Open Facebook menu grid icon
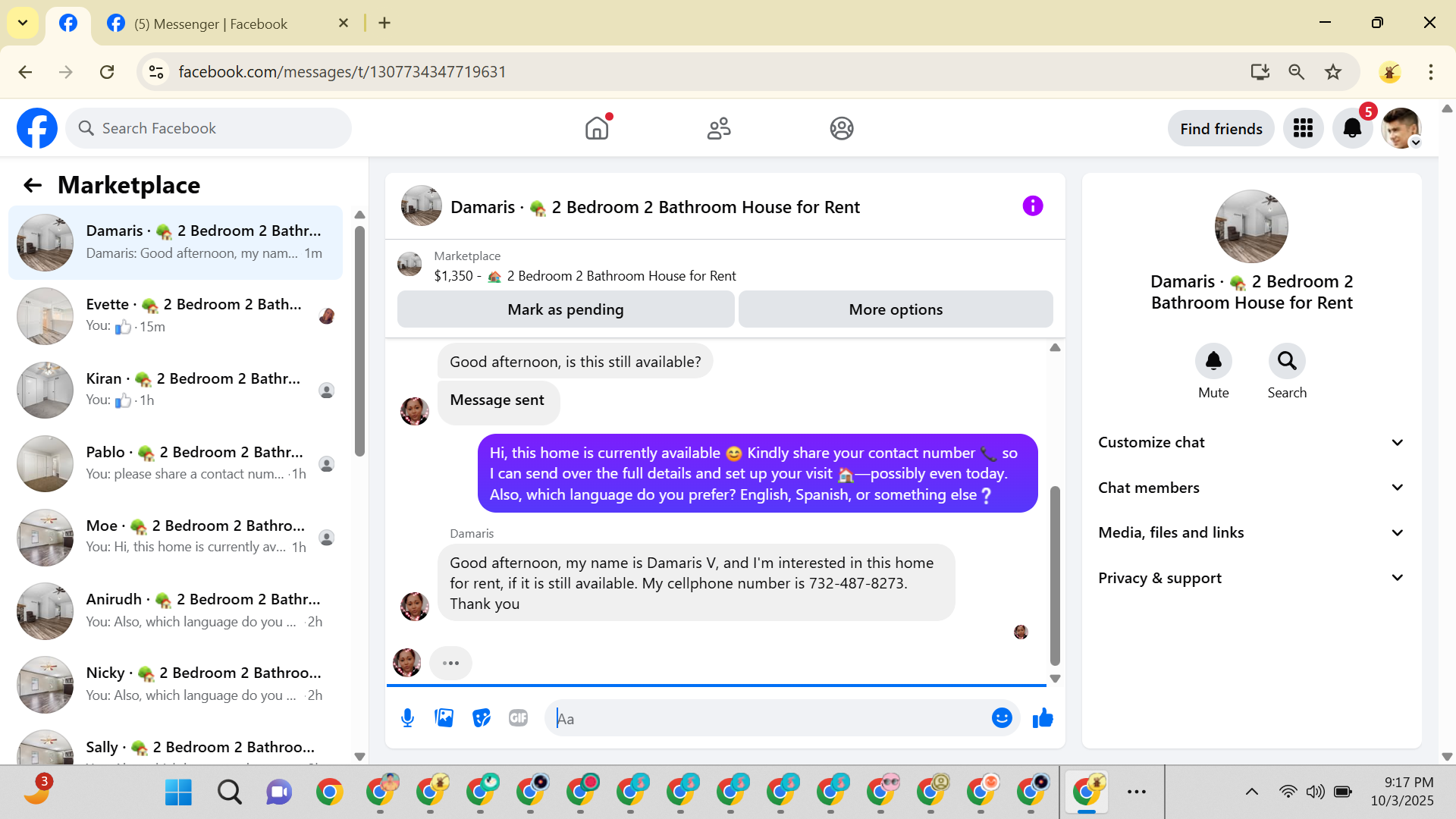 1303,129
